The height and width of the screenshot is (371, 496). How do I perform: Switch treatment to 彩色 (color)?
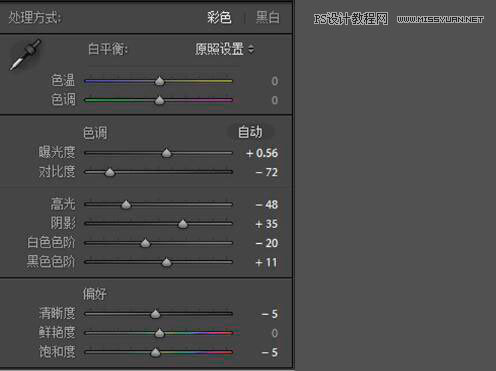(219, 17)
